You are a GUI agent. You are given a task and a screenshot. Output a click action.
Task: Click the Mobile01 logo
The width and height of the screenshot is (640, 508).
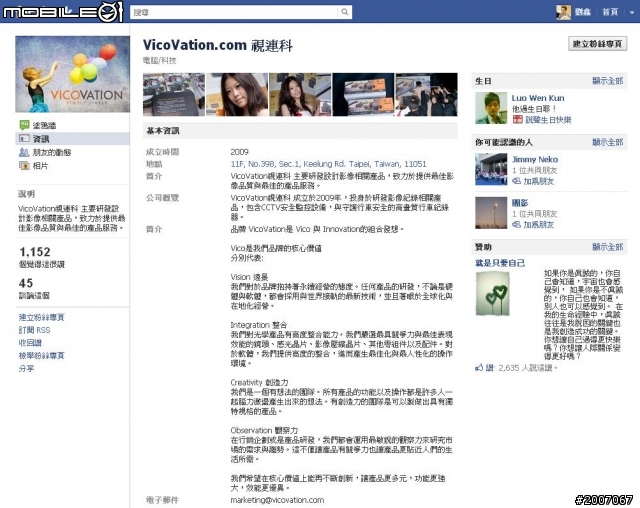pyautogui.click(x=63, y=12)
